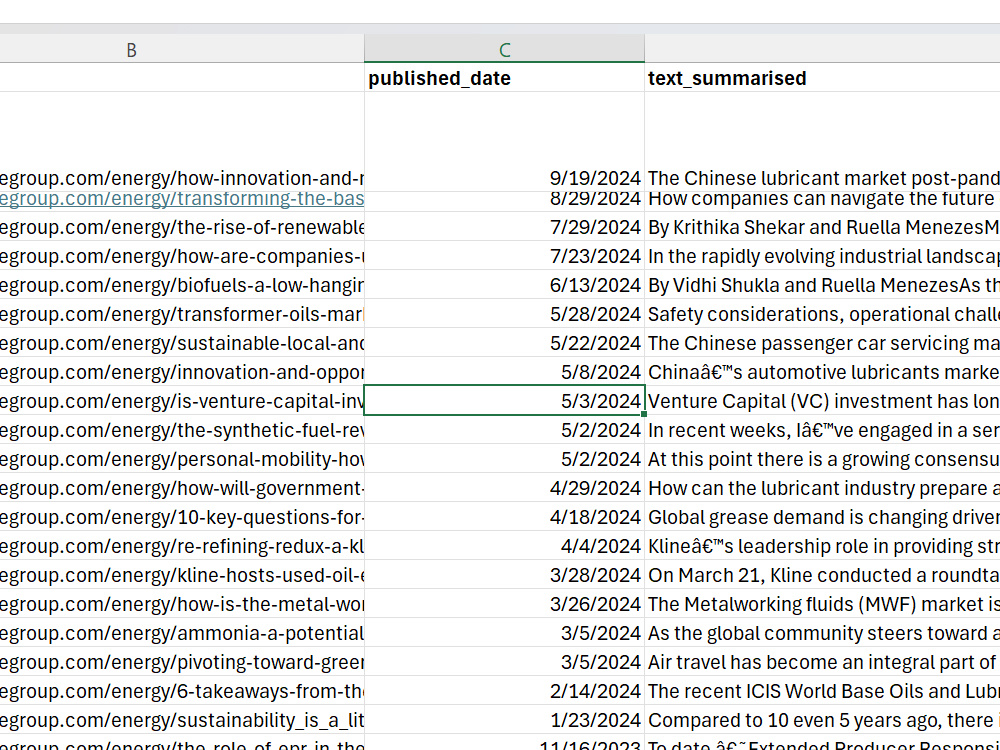Click the 10-key-questions-for URL cell
1000x750 pixels.
tap(182, 517)
